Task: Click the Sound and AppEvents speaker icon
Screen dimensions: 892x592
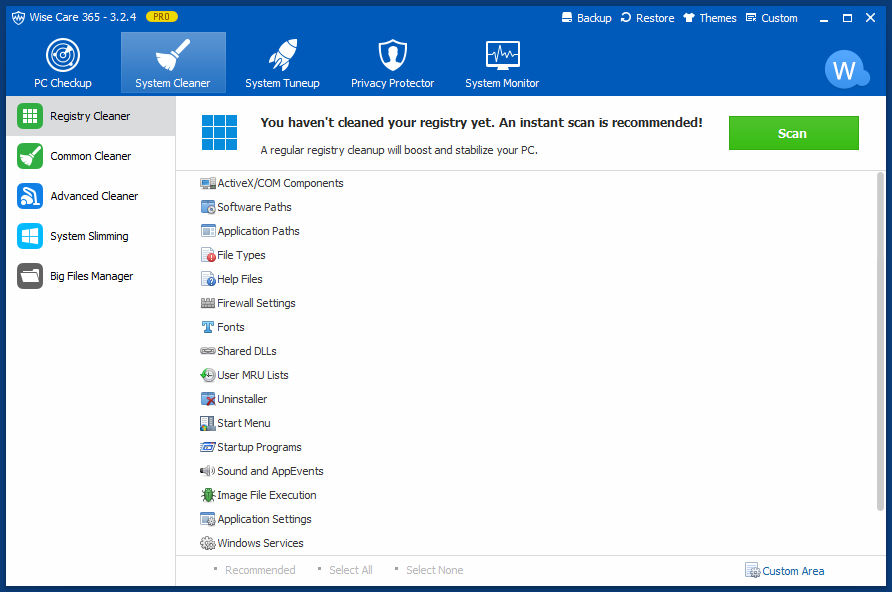Action: point(208,471)
